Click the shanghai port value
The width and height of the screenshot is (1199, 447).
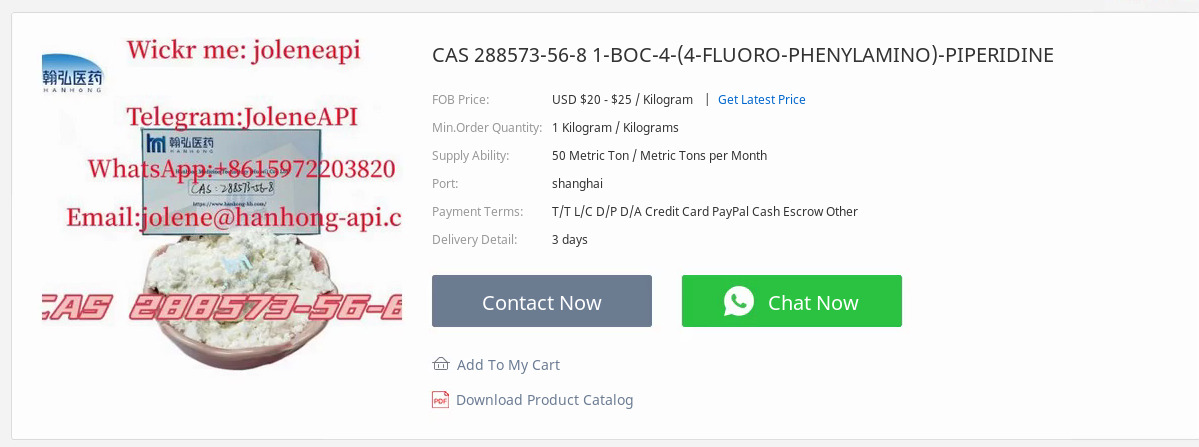point(577,183)
